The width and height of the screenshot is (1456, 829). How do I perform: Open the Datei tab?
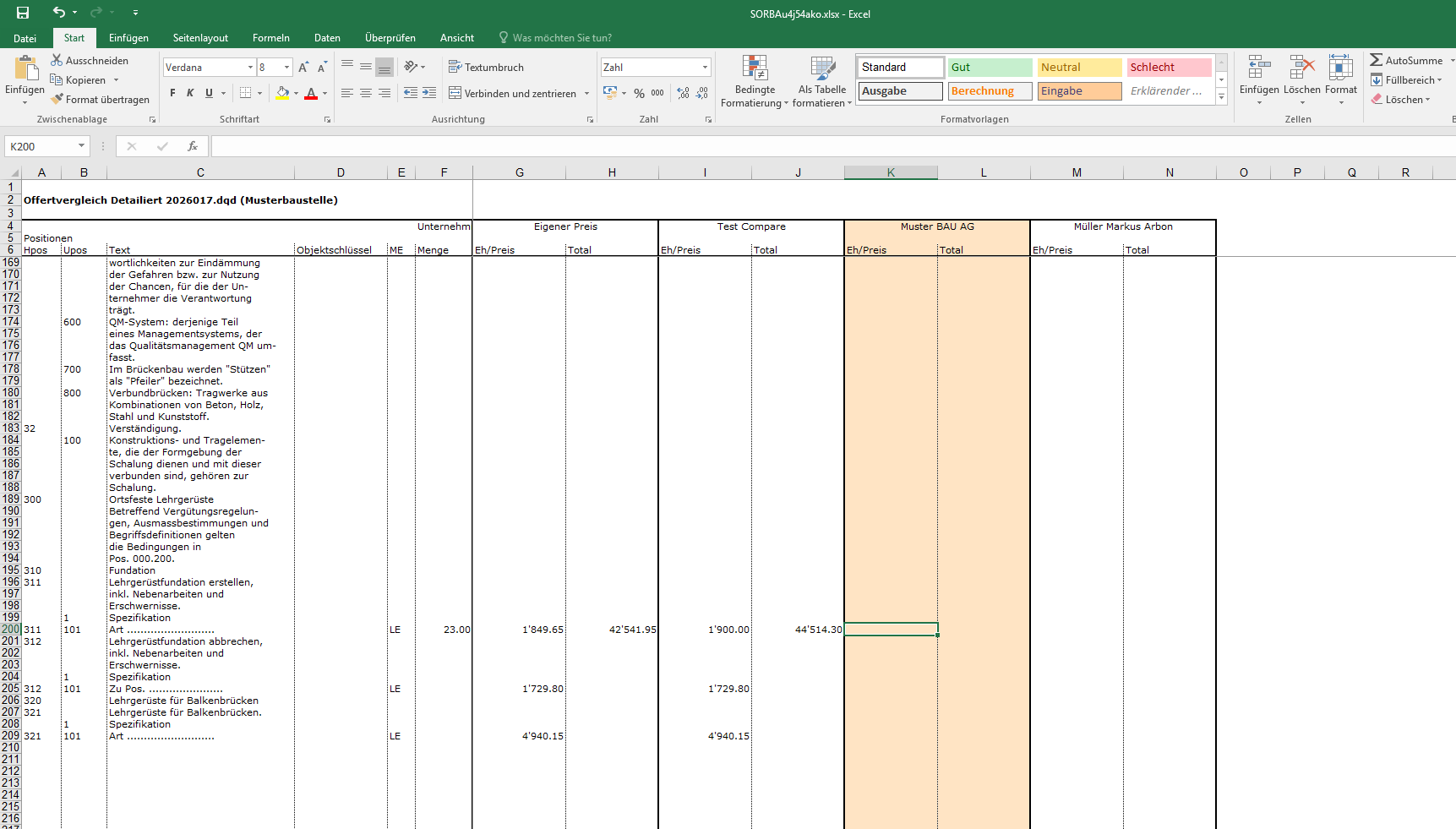[25, 38]
